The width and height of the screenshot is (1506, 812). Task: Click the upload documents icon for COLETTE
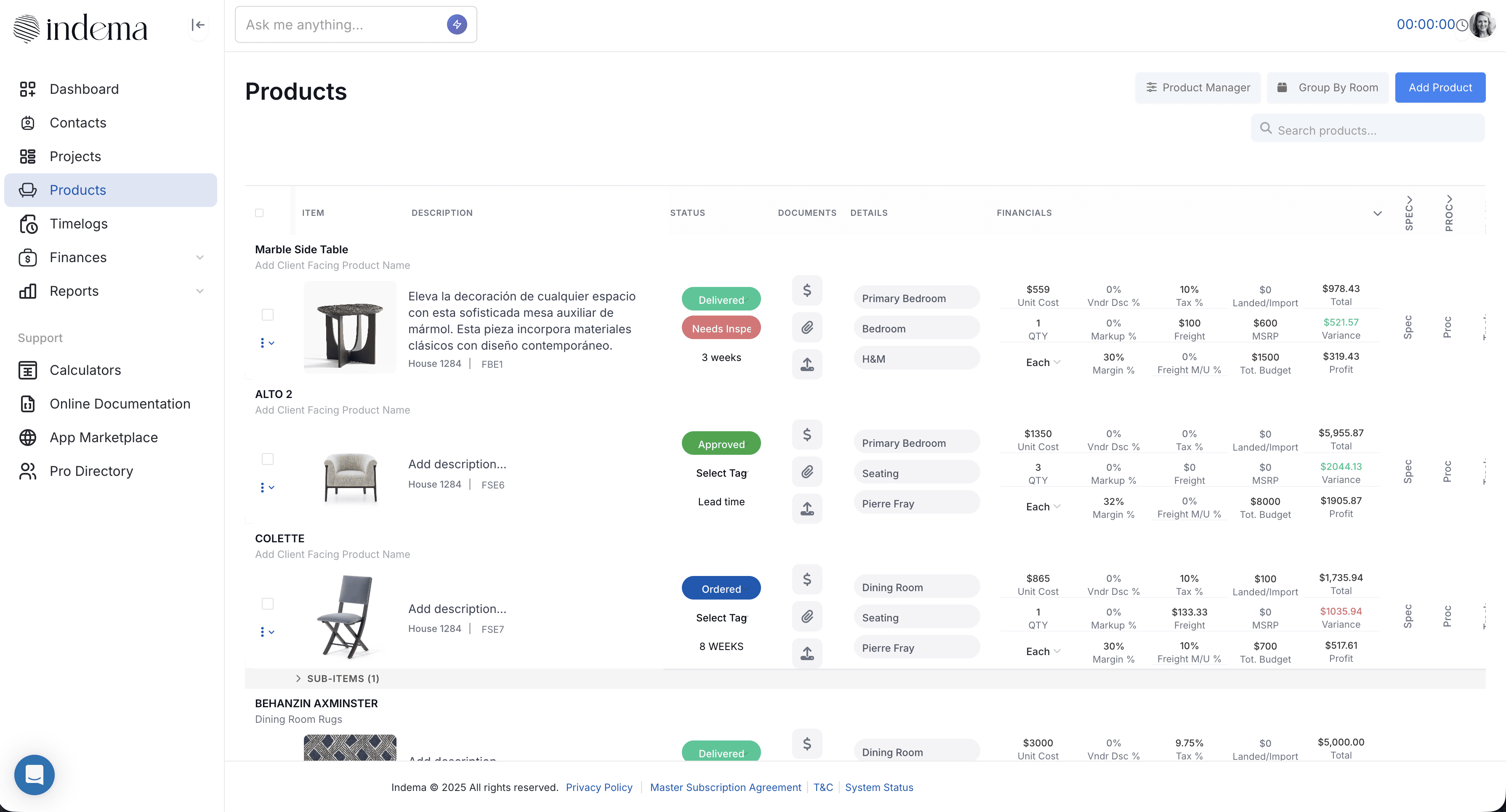(807, 653)
